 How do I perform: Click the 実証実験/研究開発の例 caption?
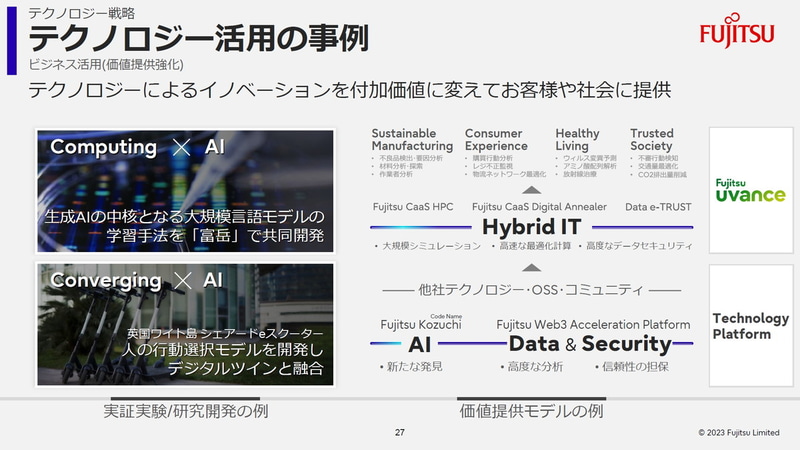tap(186, 411)
